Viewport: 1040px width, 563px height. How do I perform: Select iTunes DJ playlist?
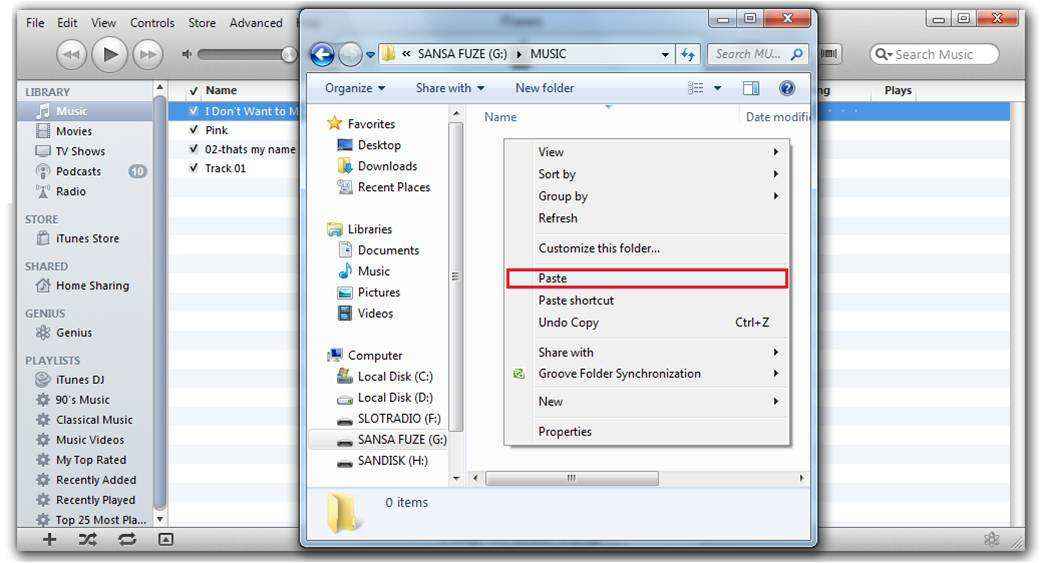[80, 379]
